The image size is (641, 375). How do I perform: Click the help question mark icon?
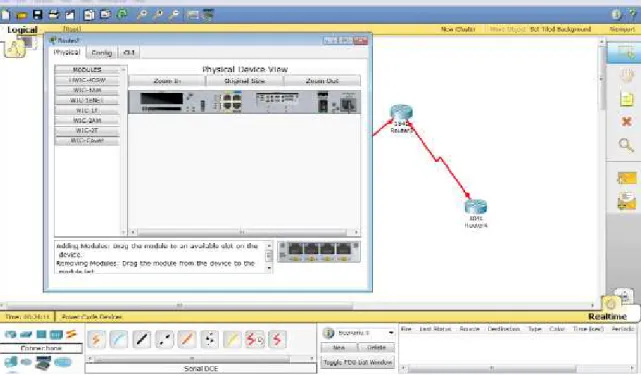pyautogui.click(x=633, y=15)
